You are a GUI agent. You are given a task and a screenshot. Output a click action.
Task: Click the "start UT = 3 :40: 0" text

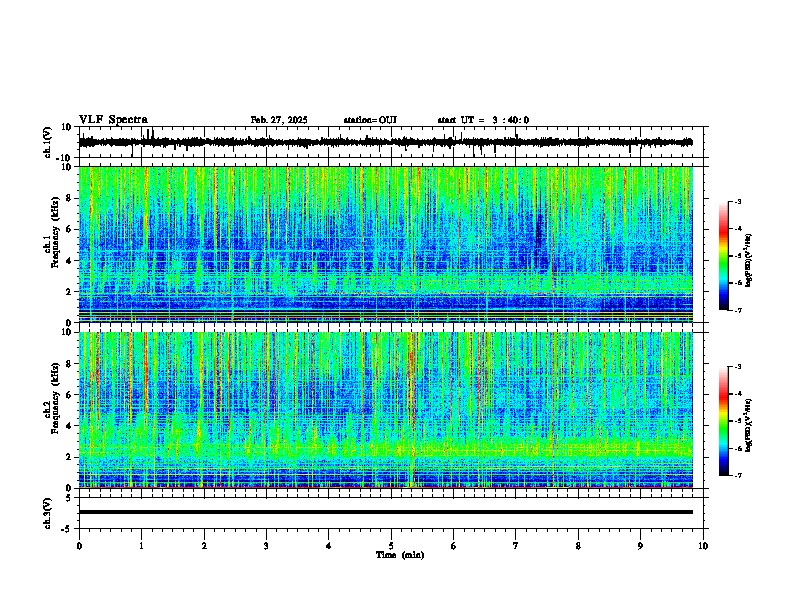point(483,120)
